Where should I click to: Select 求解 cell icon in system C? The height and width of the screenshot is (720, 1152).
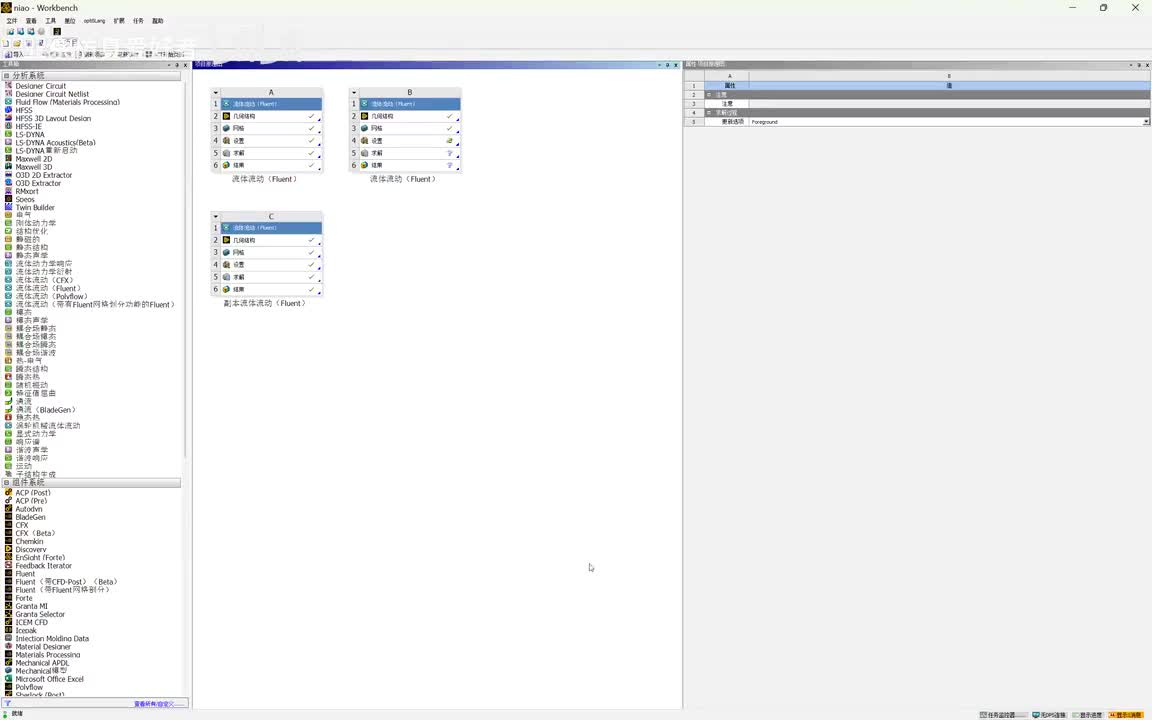pyautogui.click(x=226, y=277)
